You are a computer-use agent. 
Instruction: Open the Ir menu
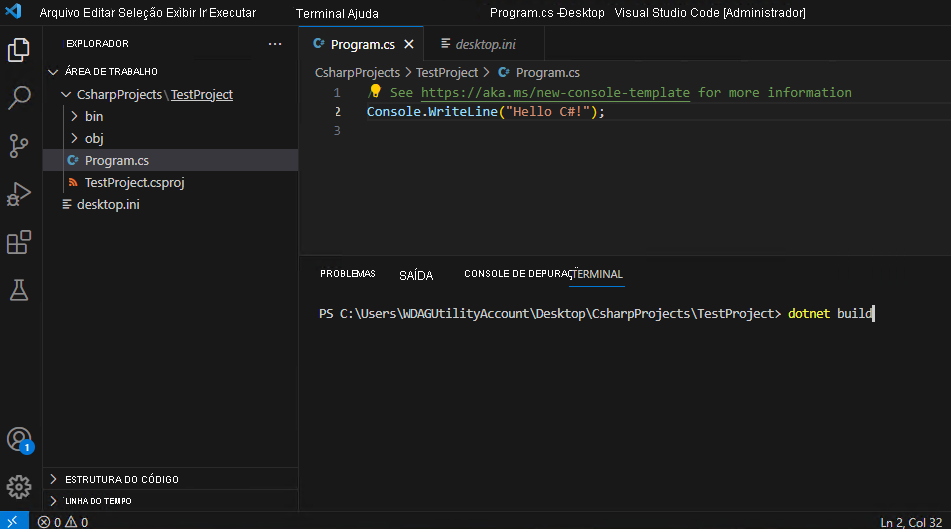point(203,13)
